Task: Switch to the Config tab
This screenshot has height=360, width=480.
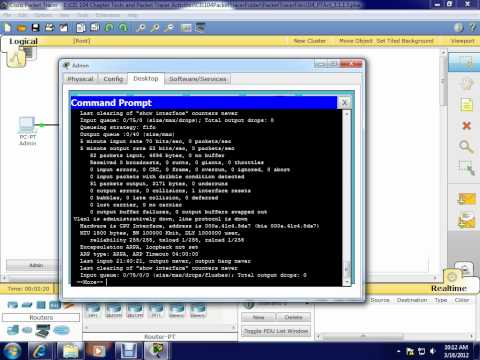Action: coord(113,79)
